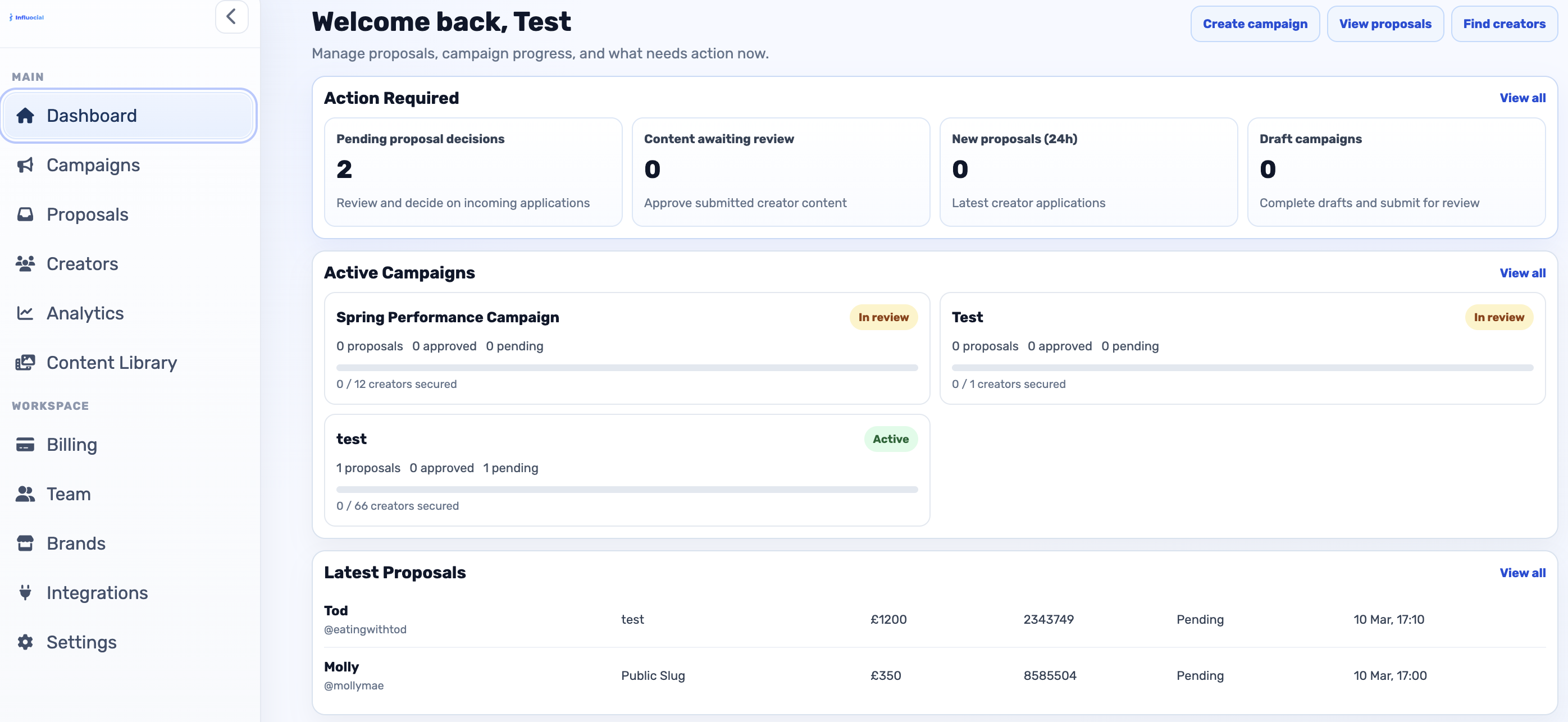Click the Proposals inbox icon
This screenshot has width=1568, height=722.
tap(26, 214)
